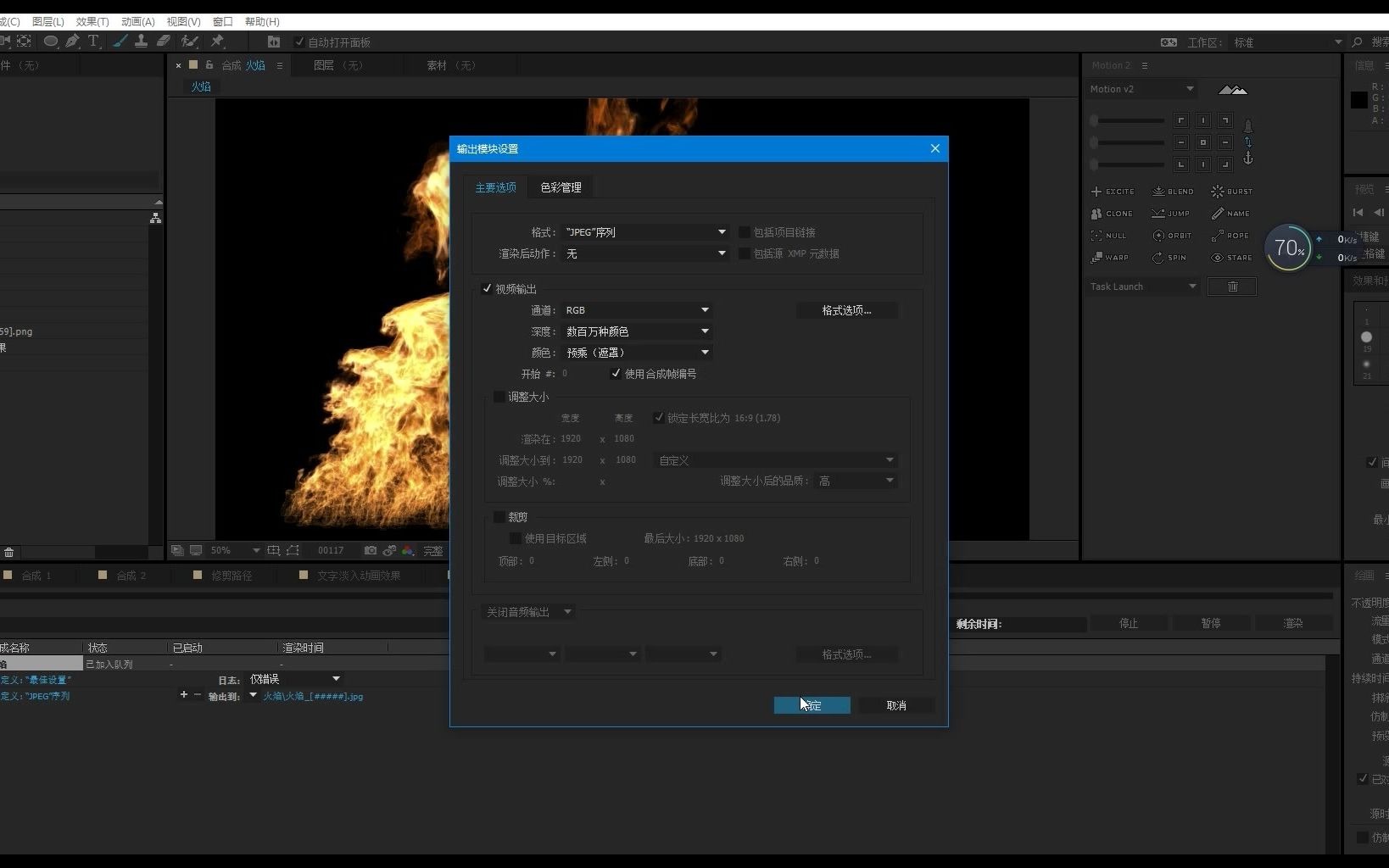1389x868 pixels.
Task: Open the 深度 数百万种颜色 dropdown
Action: (637, 331)
